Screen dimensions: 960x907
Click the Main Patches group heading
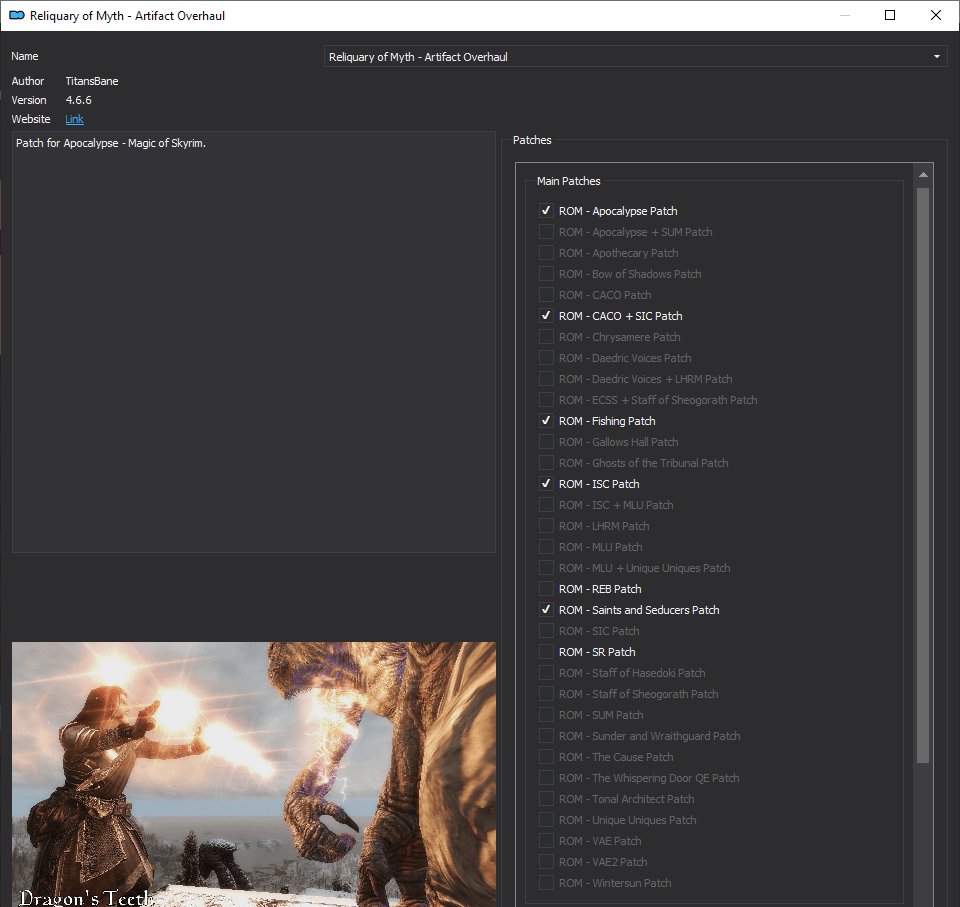click(x=568, y=181)
